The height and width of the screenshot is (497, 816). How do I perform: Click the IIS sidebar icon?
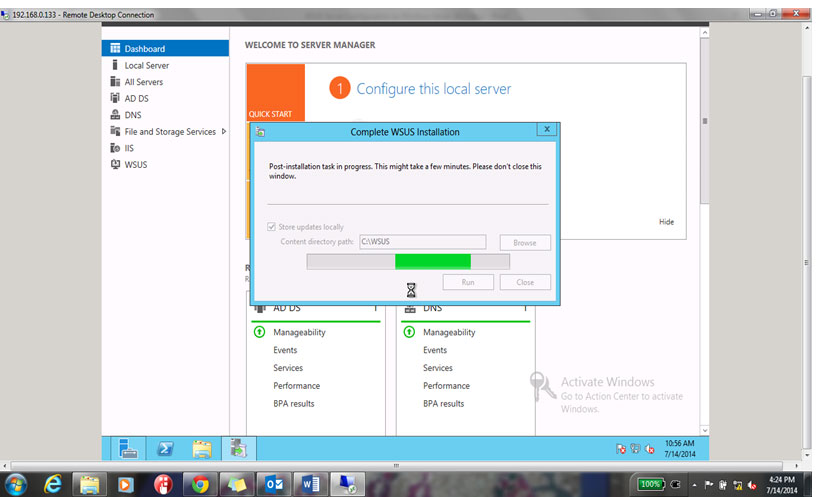click(x=115, y=148)
